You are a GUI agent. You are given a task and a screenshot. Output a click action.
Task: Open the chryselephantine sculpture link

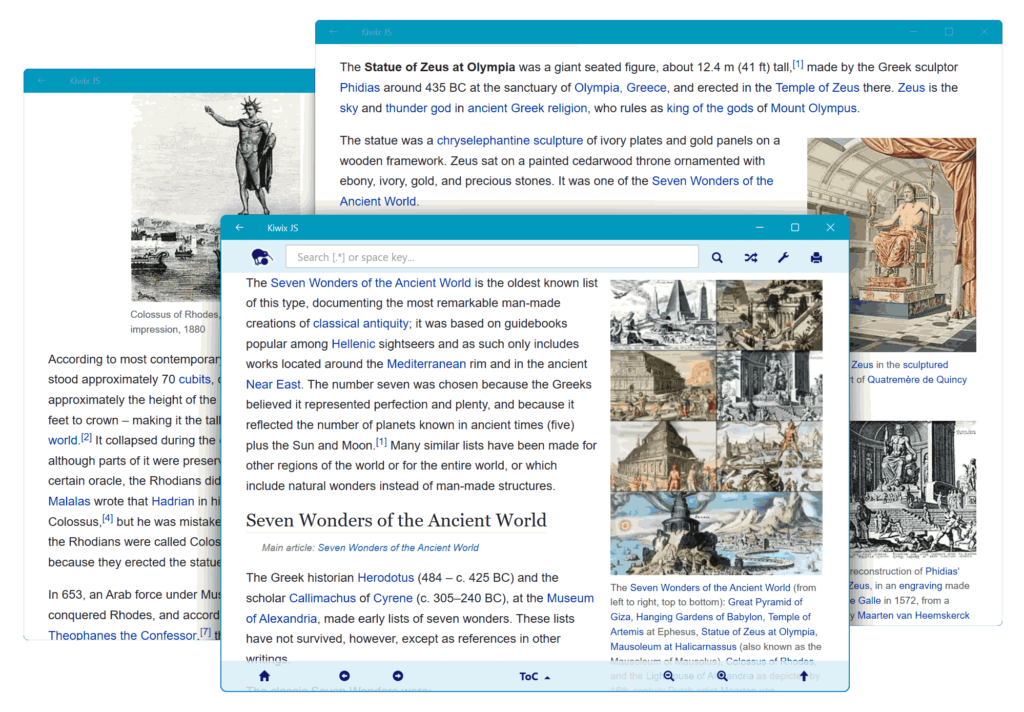[x=509, y=141]
